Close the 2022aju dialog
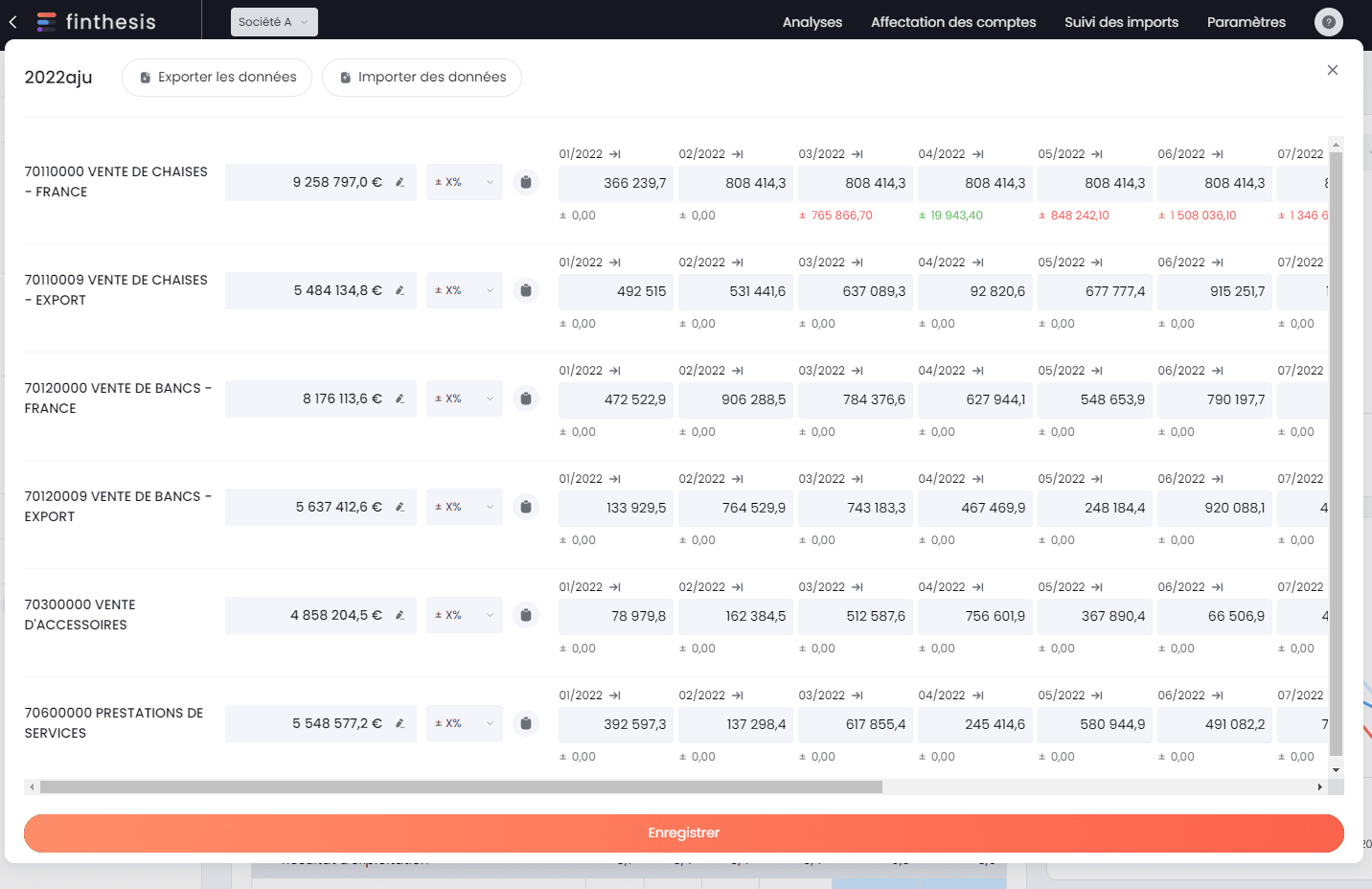 point(1332,70)
